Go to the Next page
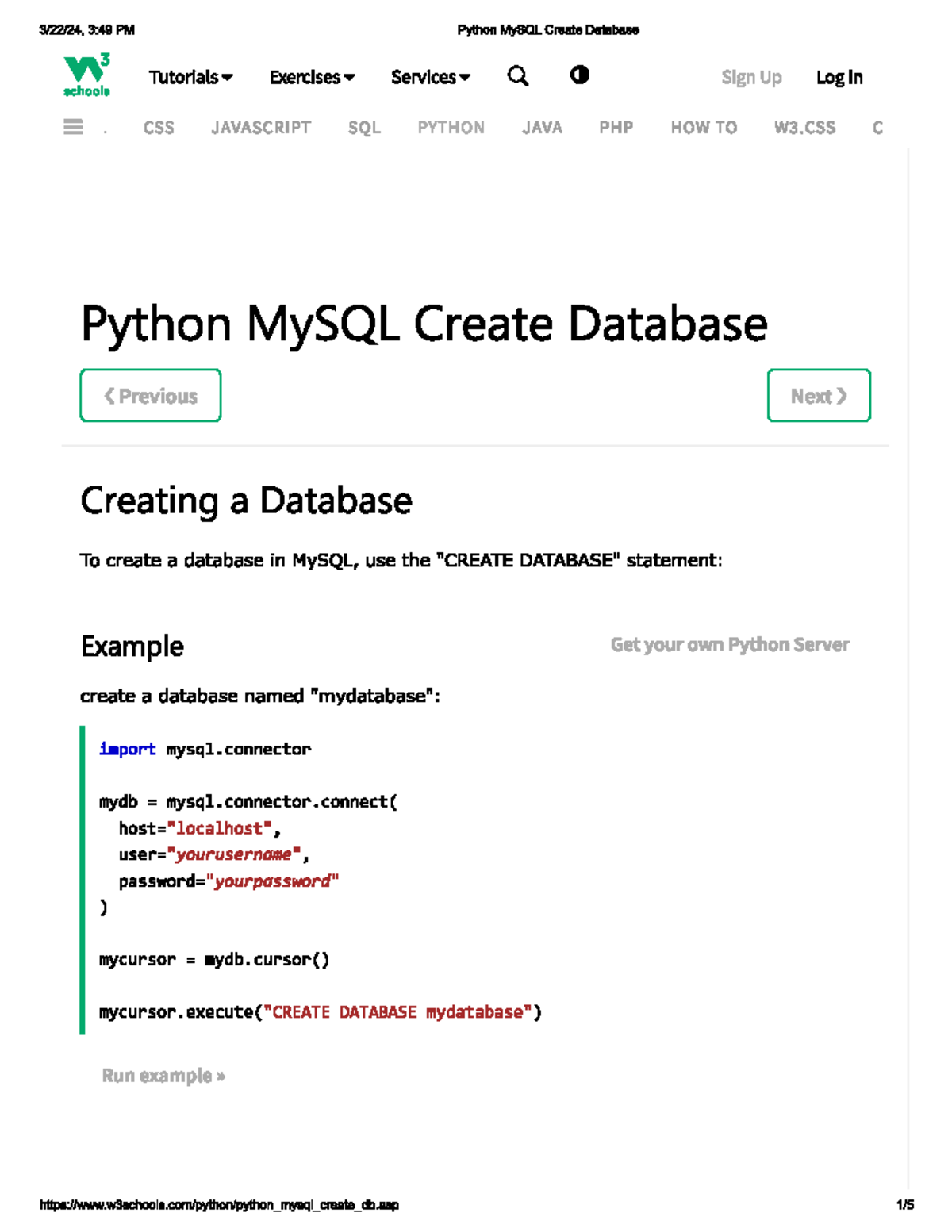 point(819,395)
